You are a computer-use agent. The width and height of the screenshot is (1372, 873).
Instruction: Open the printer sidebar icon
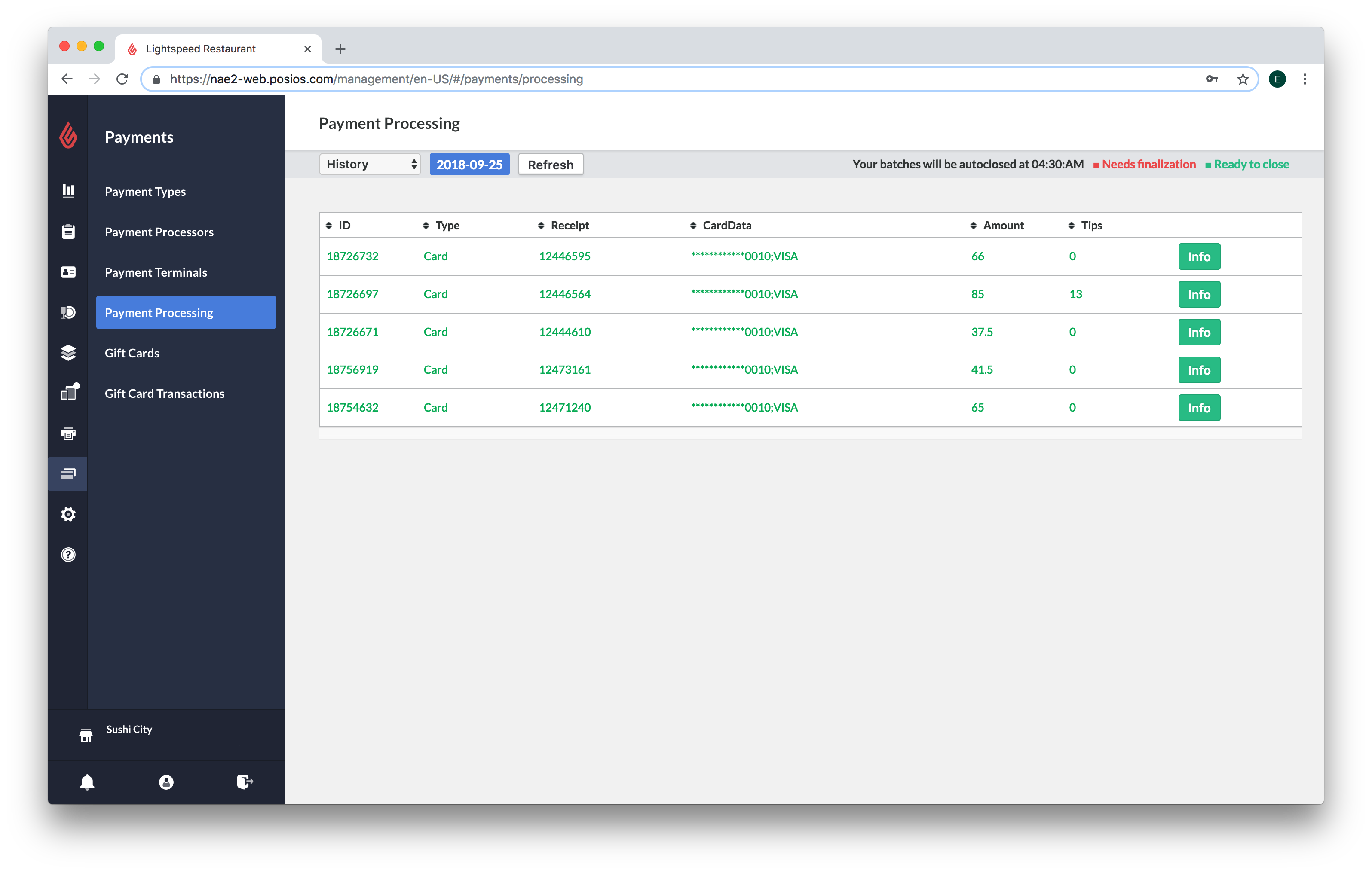click(68, 433)
